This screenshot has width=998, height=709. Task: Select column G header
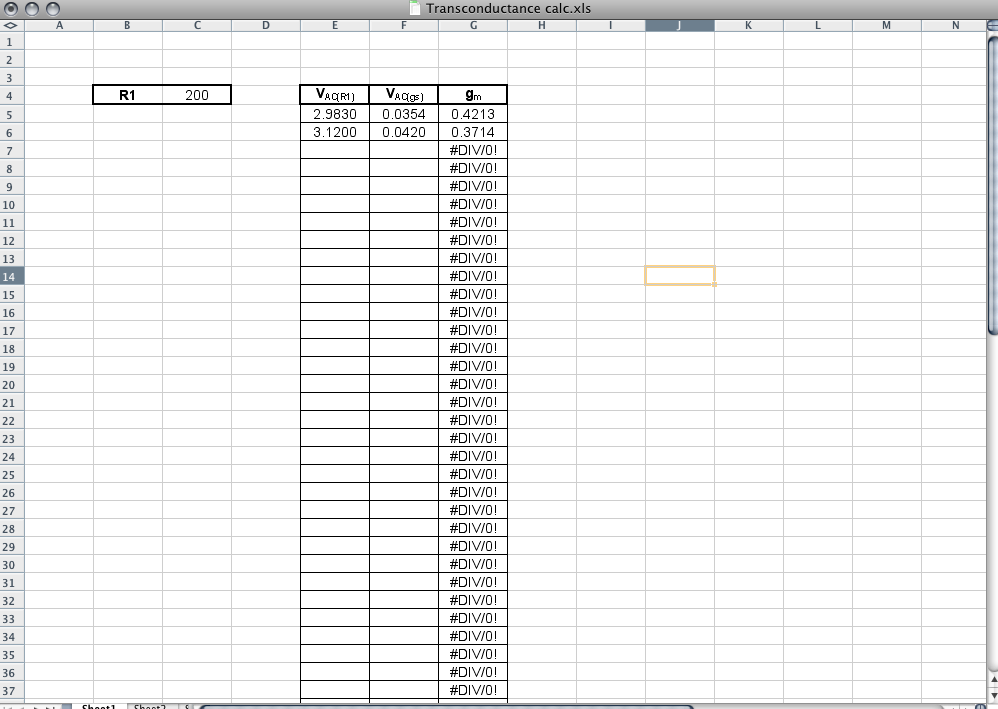pyautogui.click(x=473, y=25)
